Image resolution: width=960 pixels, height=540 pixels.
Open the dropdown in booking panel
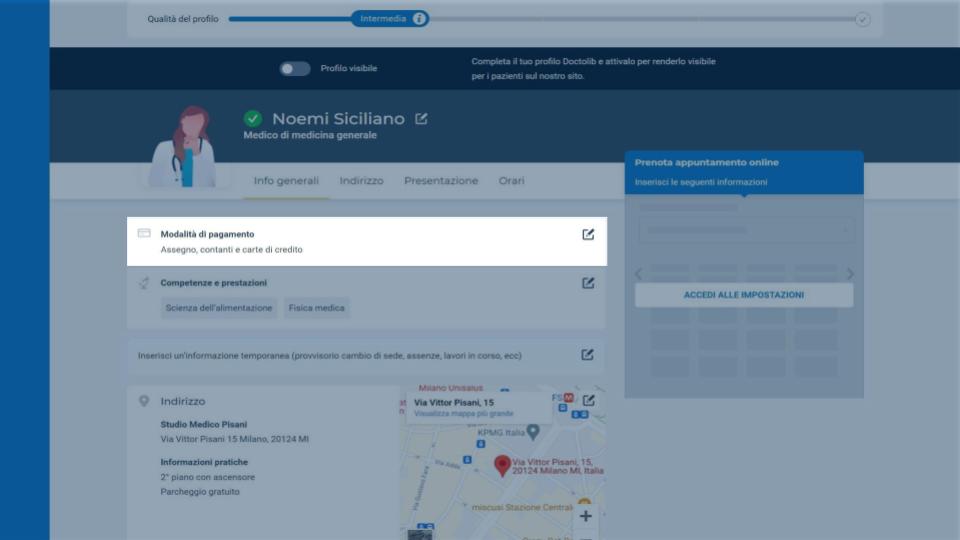pyautogui.click(x=746, y=230)
